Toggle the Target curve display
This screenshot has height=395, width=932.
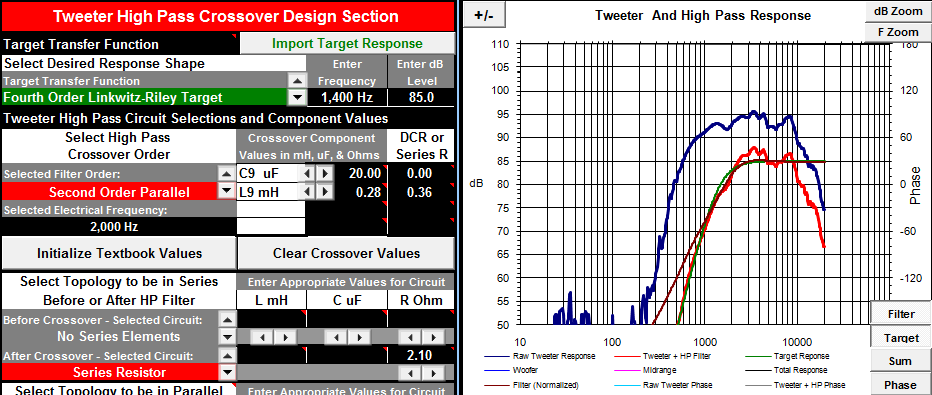[x=901, y=337]
